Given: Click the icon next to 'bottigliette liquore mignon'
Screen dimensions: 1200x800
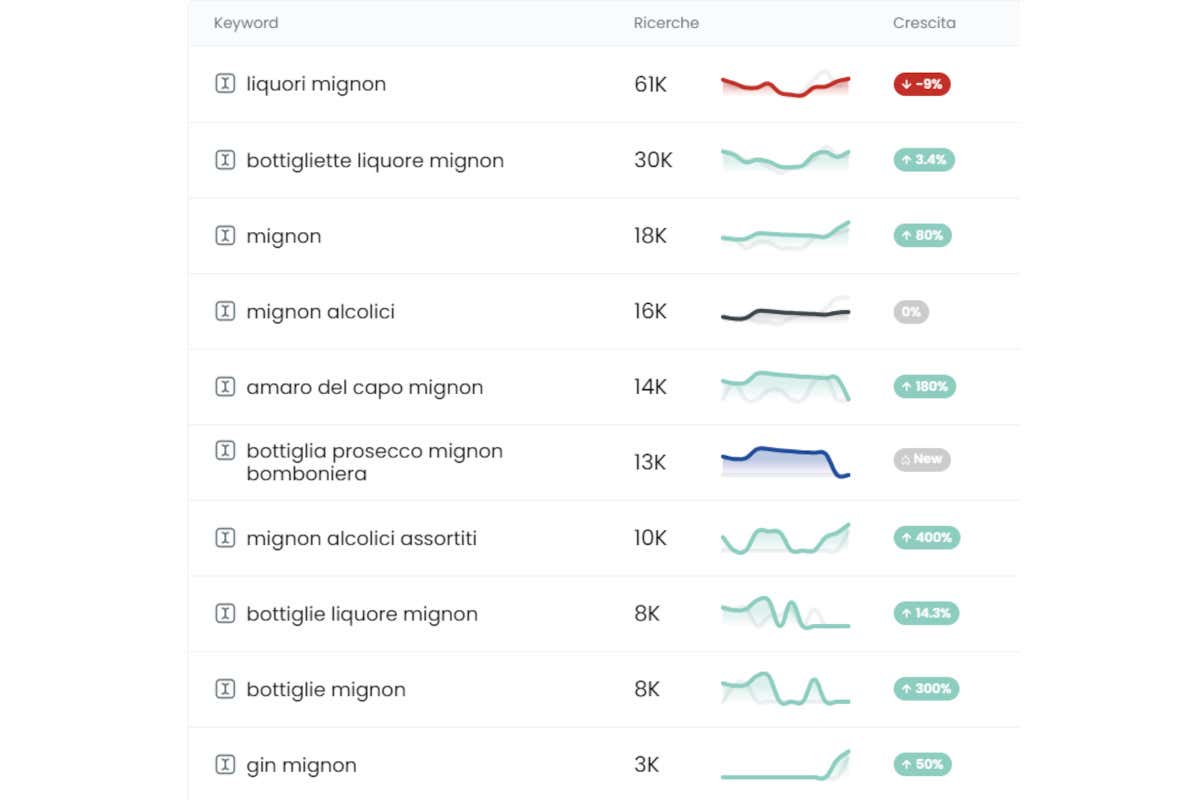Looking at the screenshot, I should (225, 160).
